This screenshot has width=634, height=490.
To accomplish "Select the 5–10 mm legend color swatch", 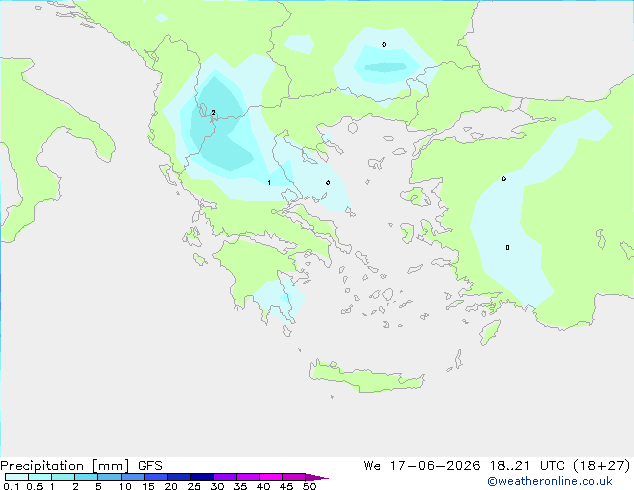I will [109, 477].
